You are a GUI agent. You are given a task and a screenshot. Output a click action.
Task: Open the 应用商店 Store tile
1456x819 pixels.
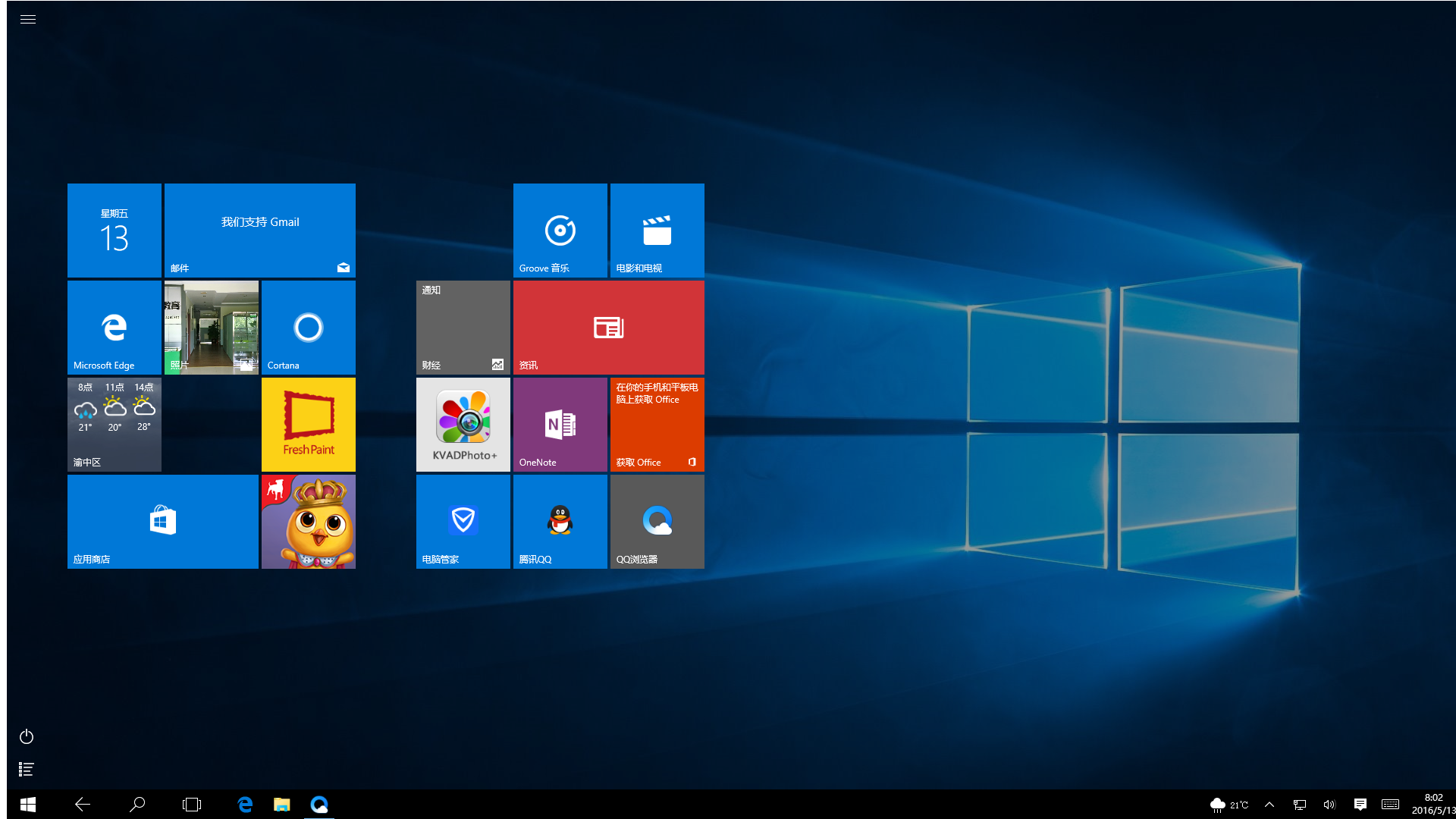pyautogui.click(x=163, y=522)
